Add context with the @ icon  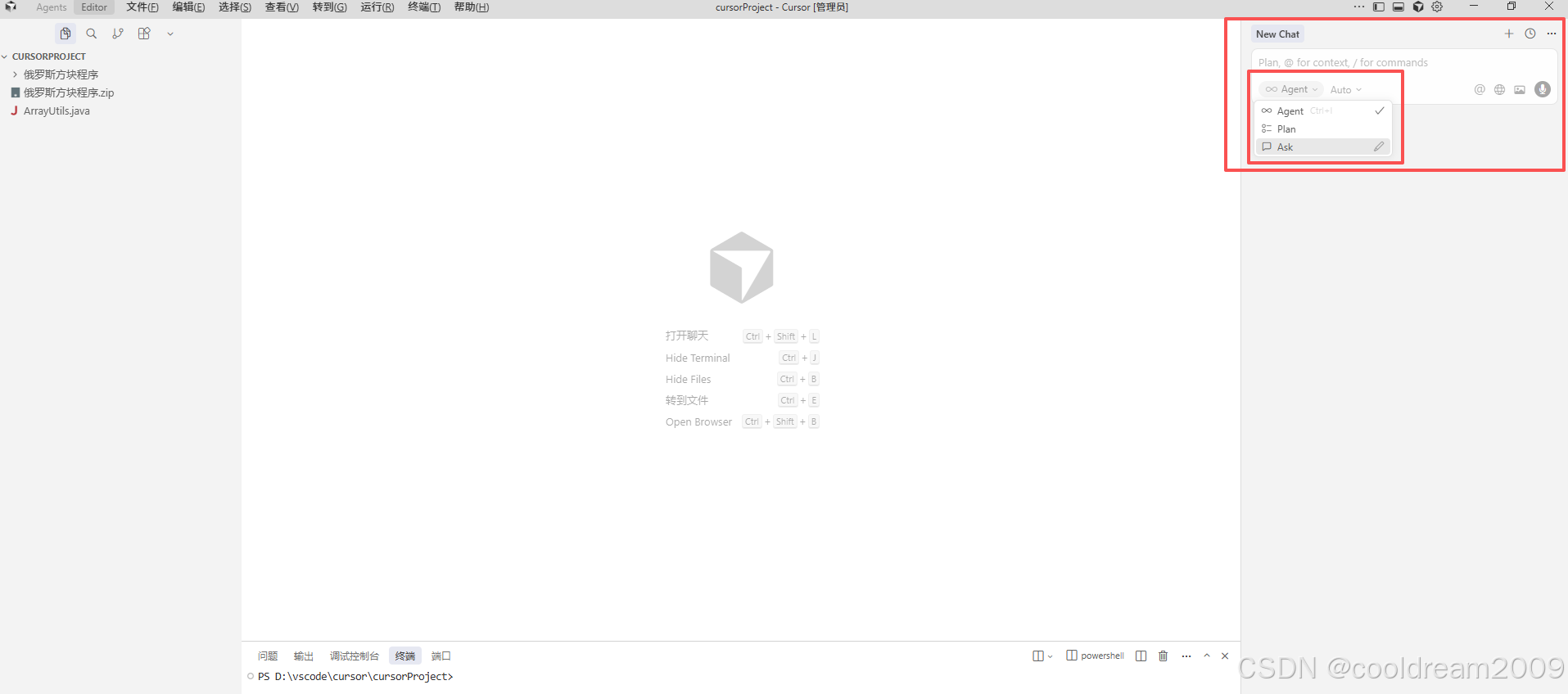[1480, 89]
